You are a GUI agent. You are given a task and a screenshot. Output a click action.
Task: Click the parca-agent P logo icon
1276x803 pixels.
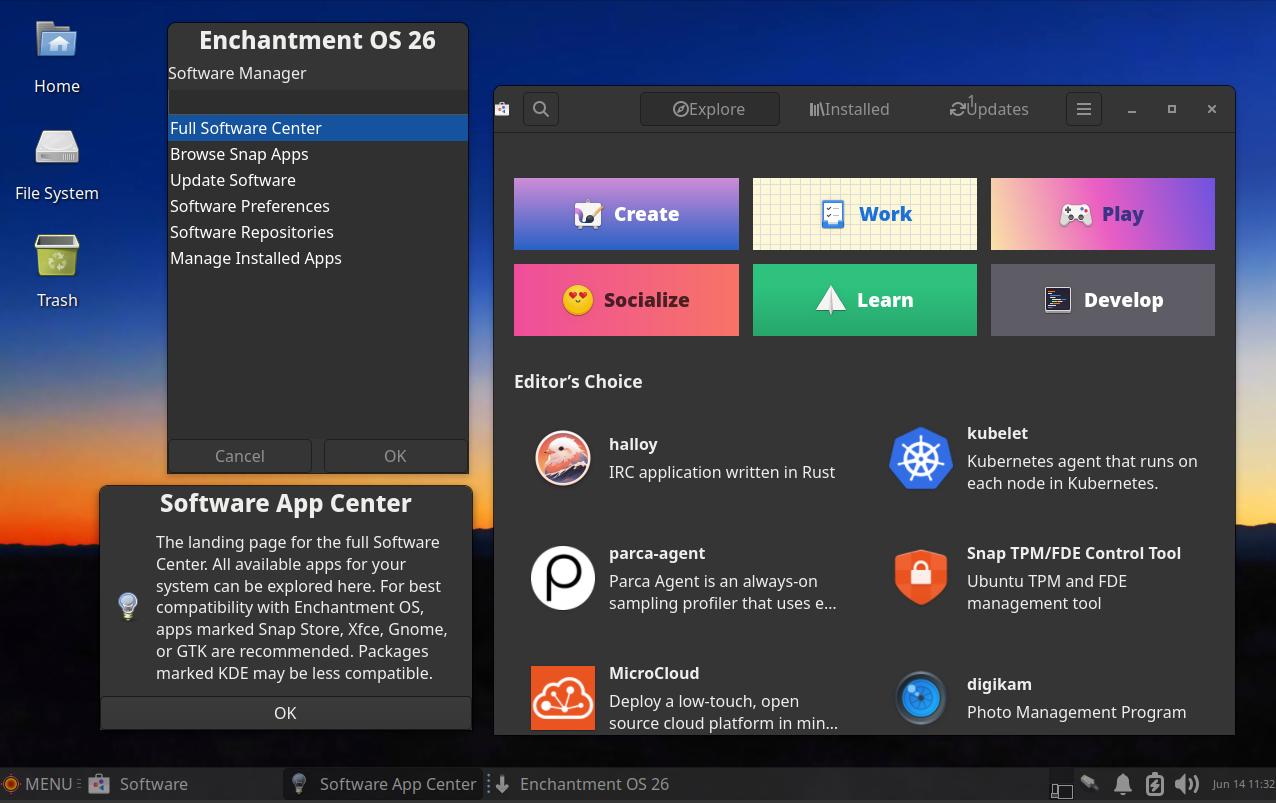pyautogui.click(x=562, y=578)
